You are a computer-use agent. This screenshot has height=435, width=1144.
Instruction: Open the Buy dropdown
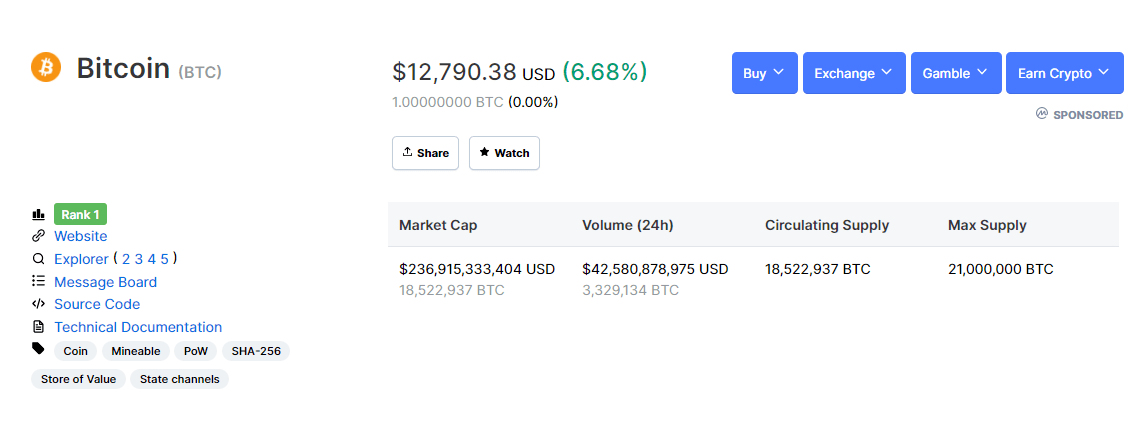764,73
